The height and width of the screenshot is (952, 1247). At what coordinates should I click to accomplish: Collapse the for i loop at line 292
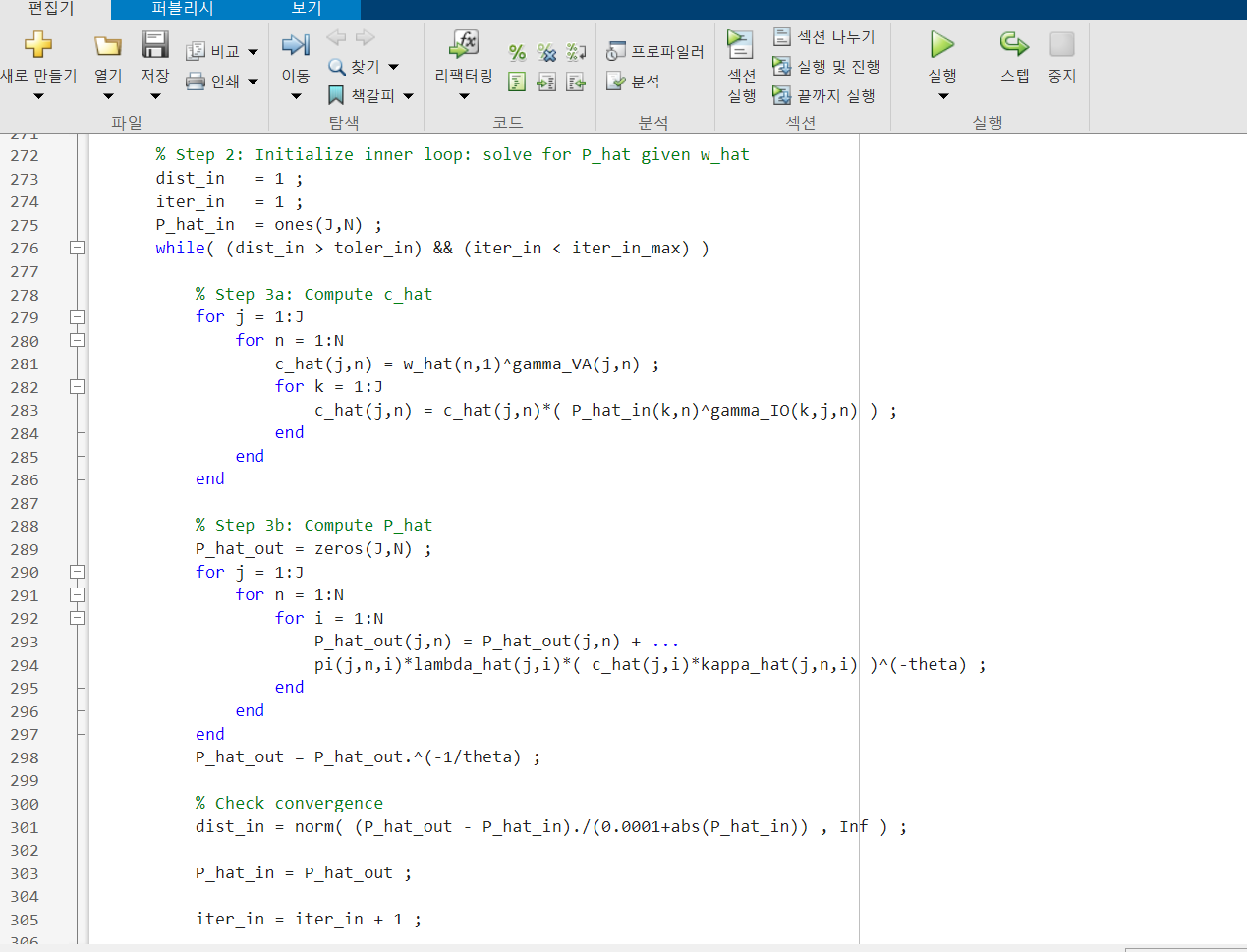77,618
